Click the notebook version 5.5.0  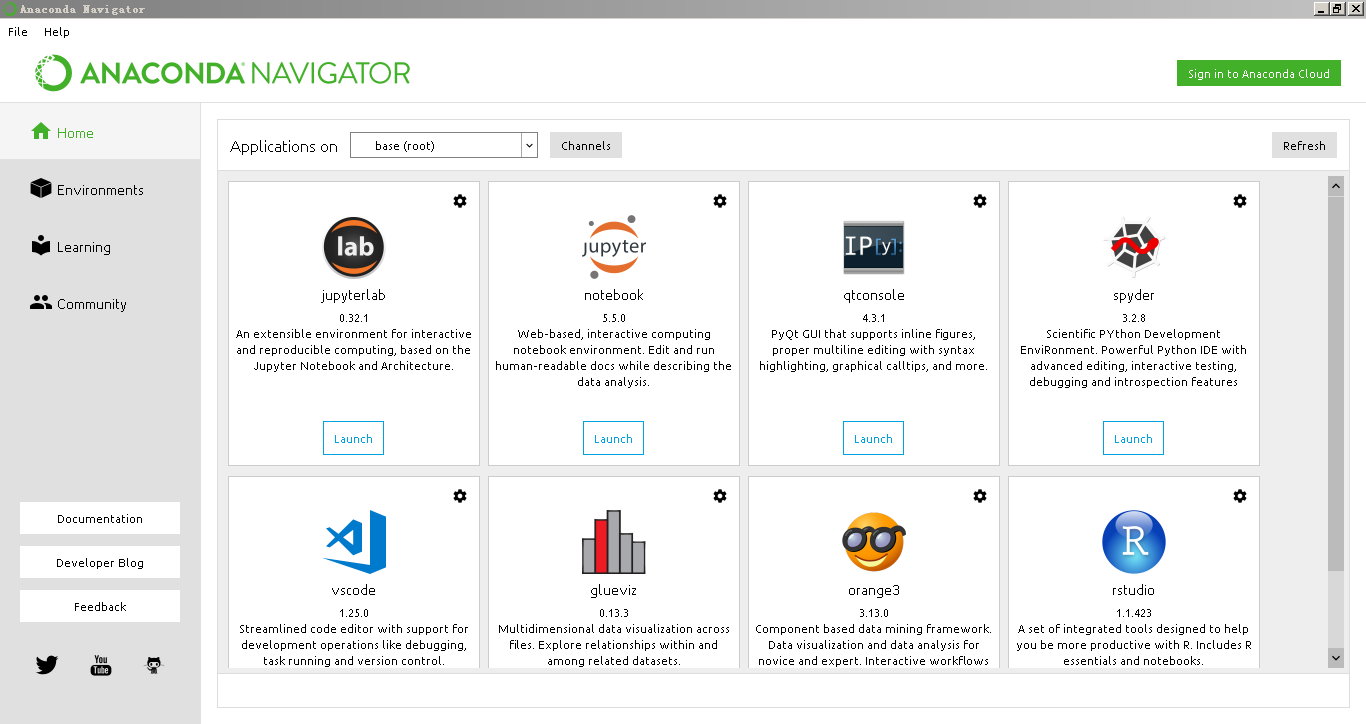pos(614,317)
